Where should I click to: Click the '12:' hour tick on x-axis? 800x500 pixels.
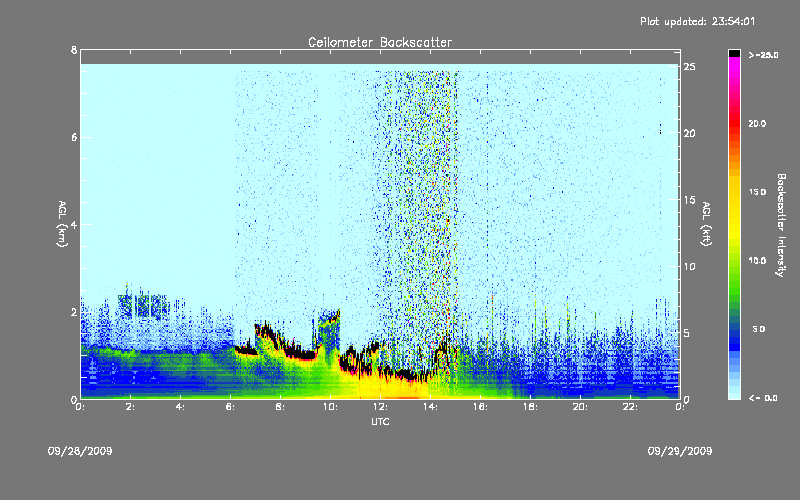(x=380, y=407)
